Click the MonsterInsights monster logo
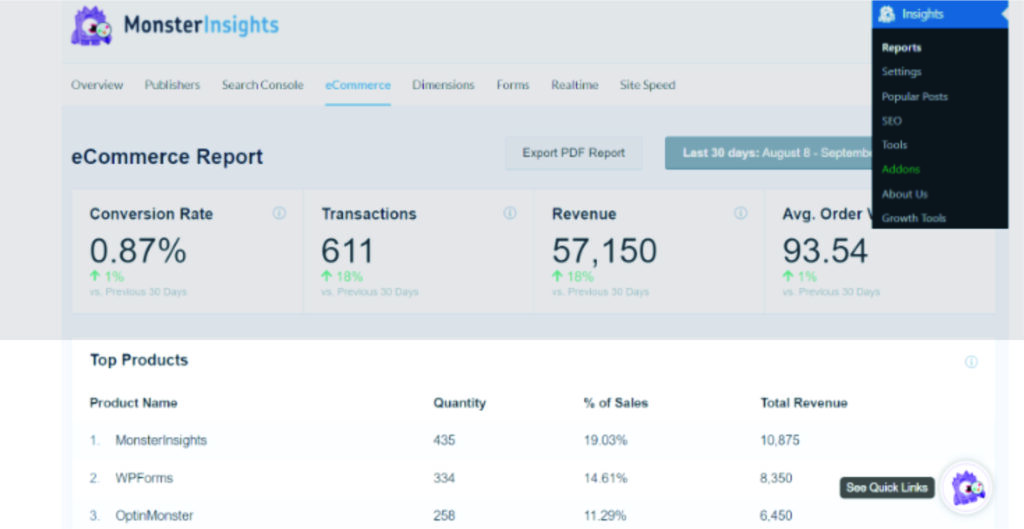Screen dimensions: 1024x529 [x=91, y=26]
